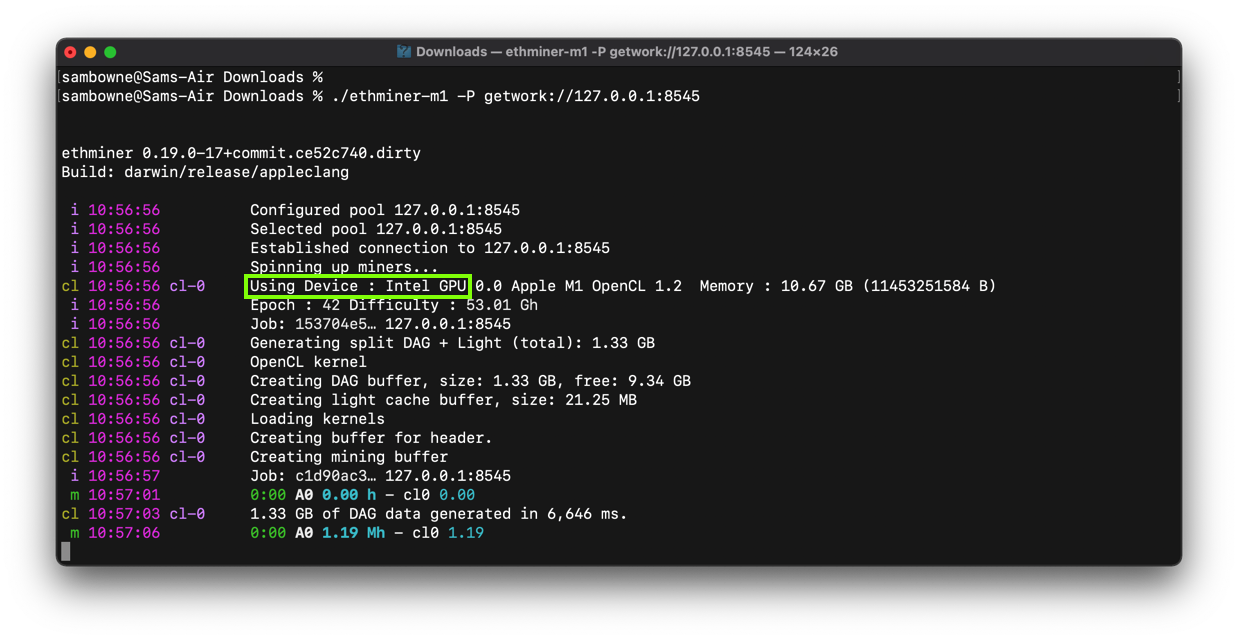Image resolution: width=1238 pixels, height=640 pixels.
Task: Click the green zoom window button
Action: pos(110,52)
